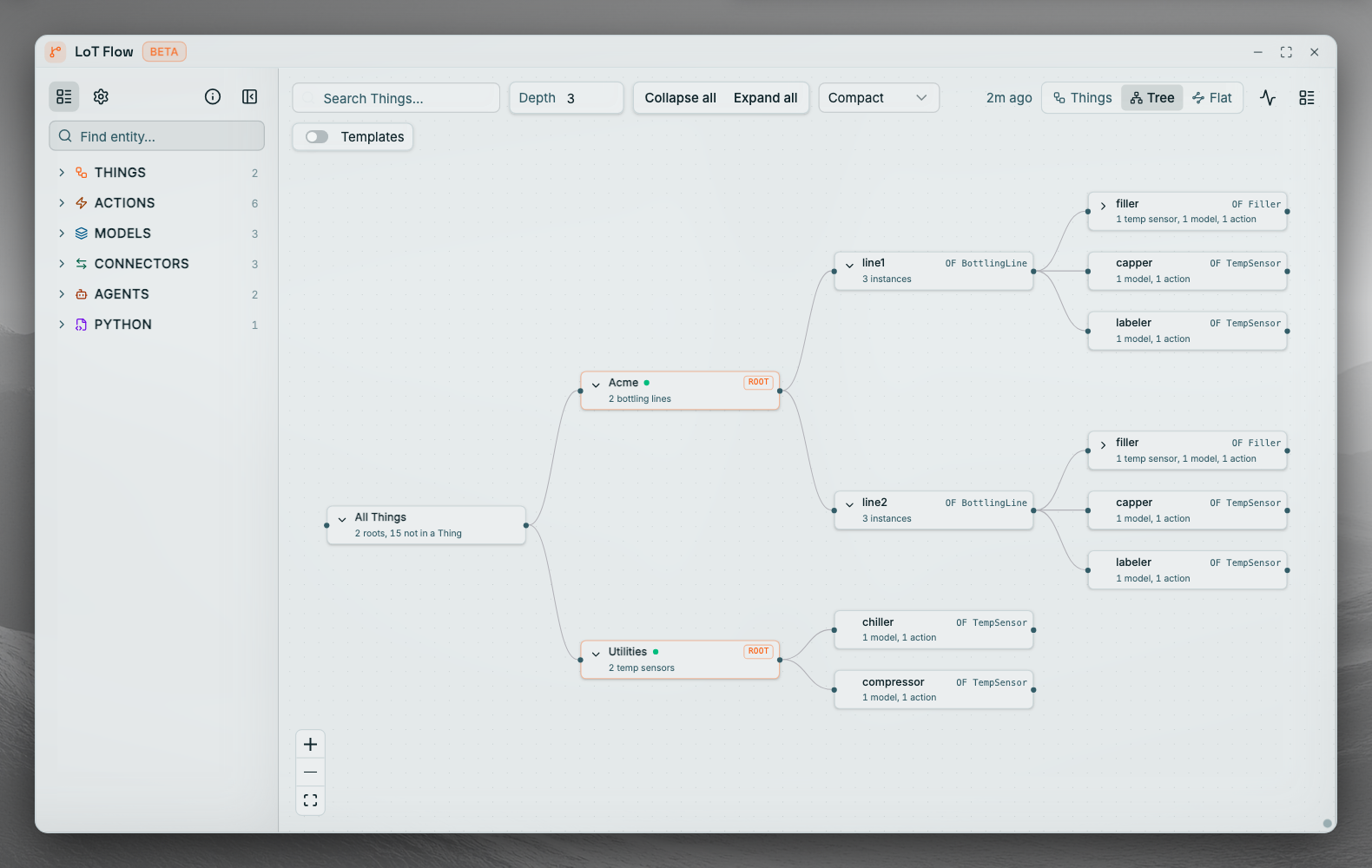This screenshot has height=868, width=1372.
Task: Collapse the All Things node chevron
Action: pyautogui.click(x=342, y=519)
